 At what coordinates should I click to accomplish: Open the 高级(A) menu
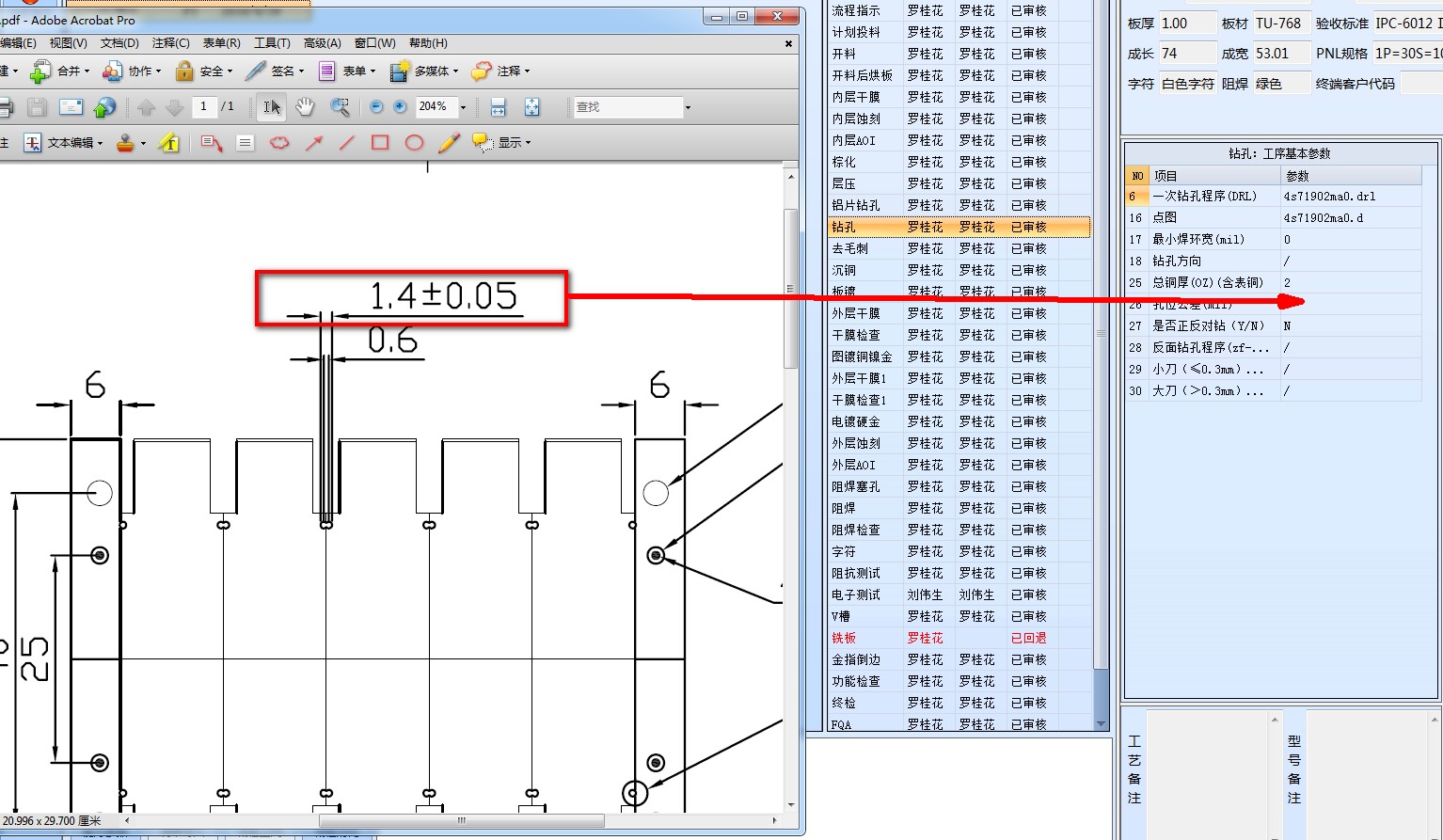322,43
